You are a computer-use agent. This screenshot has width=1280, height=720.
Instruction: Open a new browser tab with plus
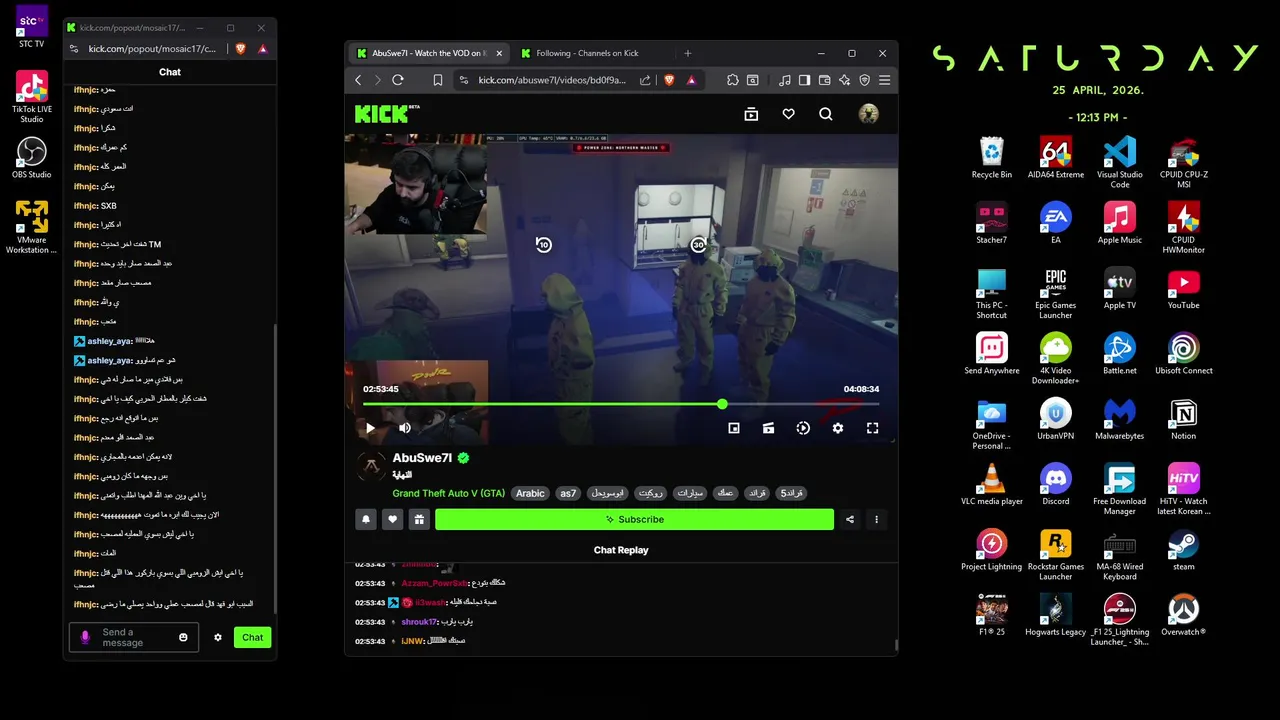687,53
